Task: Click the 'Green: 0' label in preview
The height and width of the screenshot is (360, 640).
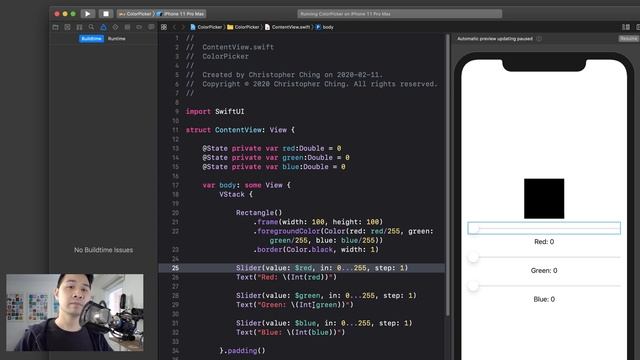Action: pyautogui.click(x=544, y=271)
